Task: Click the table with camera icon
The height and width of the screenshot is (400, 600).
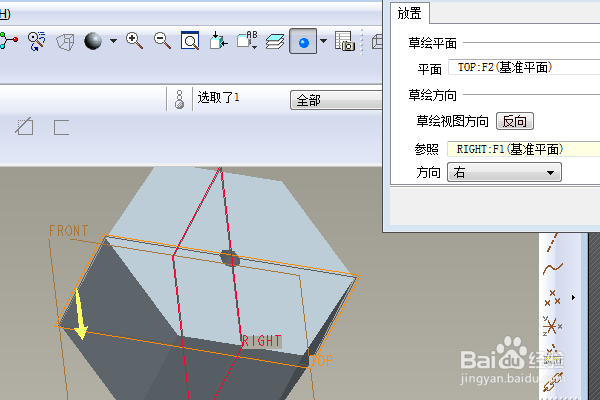Action: pyautogui.click(x=344, y=41)
